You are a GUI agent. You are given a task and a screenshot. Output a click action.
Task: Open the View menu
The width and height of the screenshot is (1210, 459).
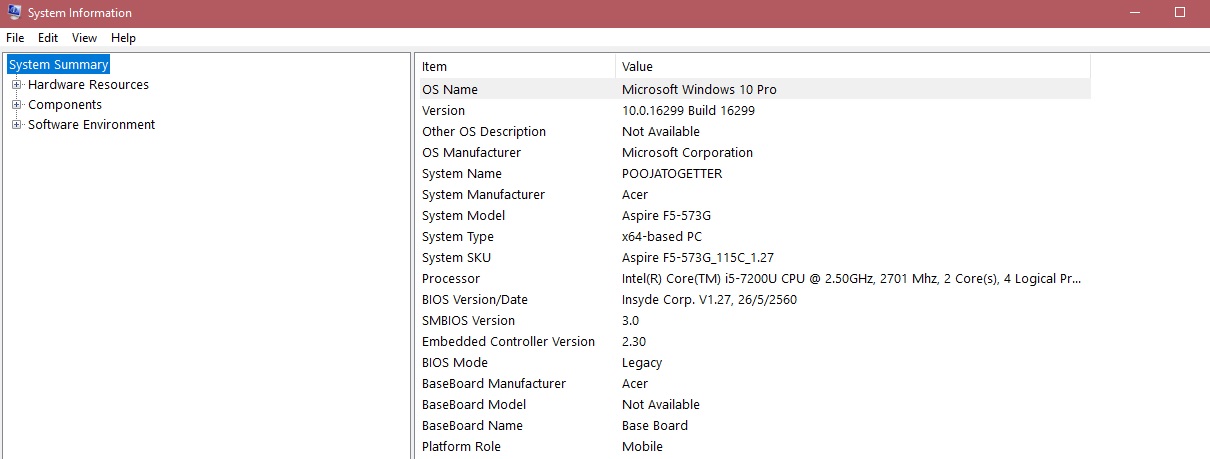click(84, 38)
